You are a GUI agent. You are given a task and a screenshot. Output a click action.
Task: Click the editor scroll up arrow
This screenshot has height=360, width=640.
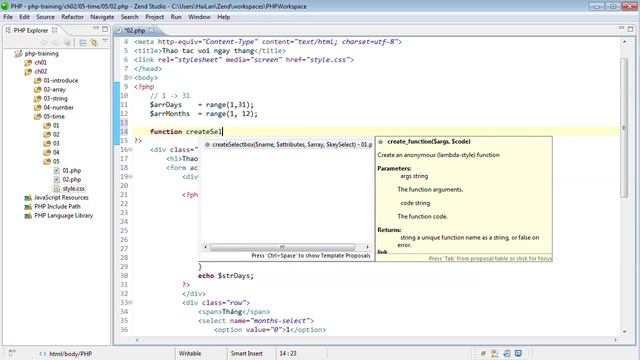pyautogui.click(x=624, y=42)
